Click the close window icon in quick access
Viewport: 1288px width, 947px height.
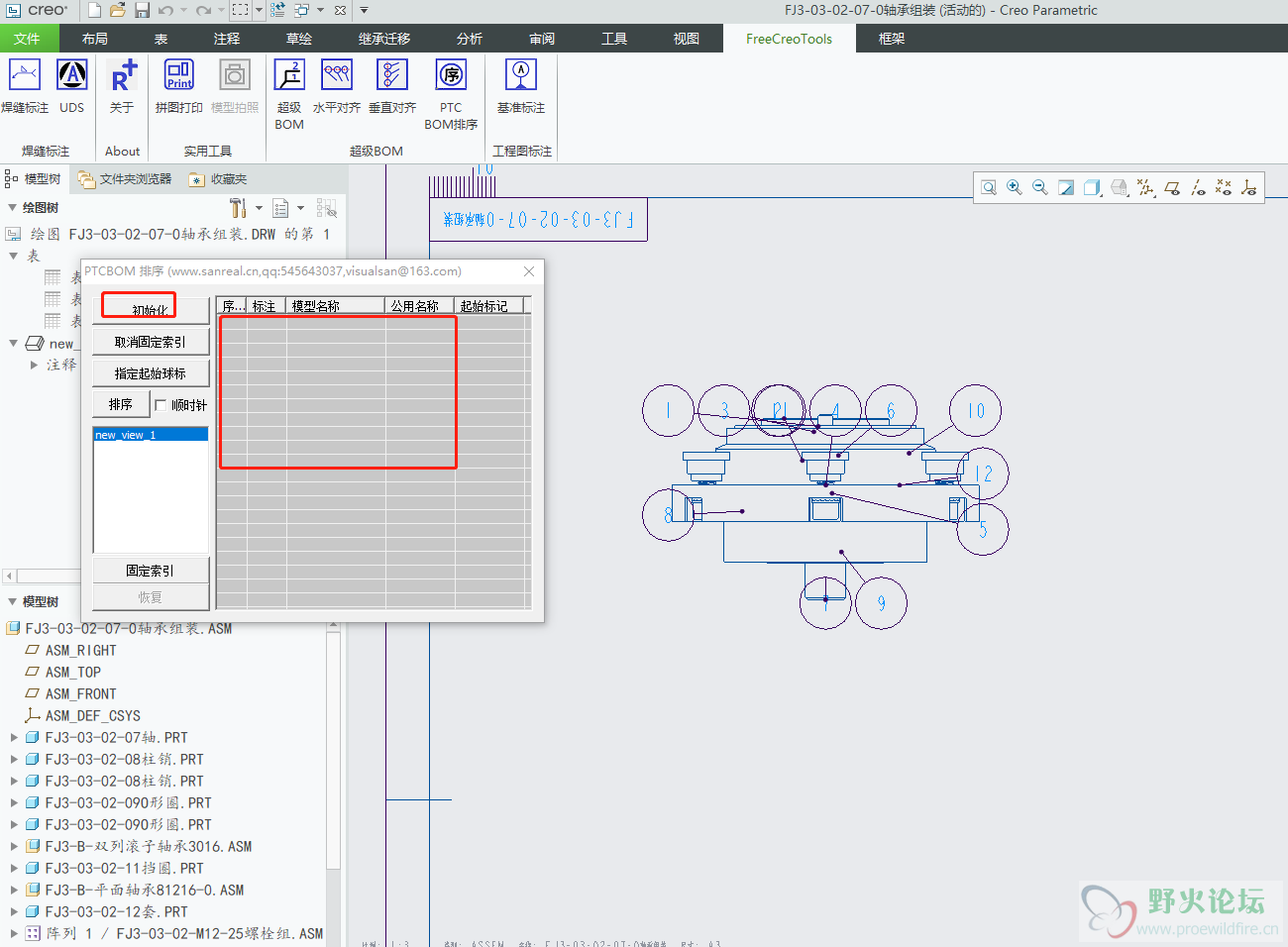[340, 10]
